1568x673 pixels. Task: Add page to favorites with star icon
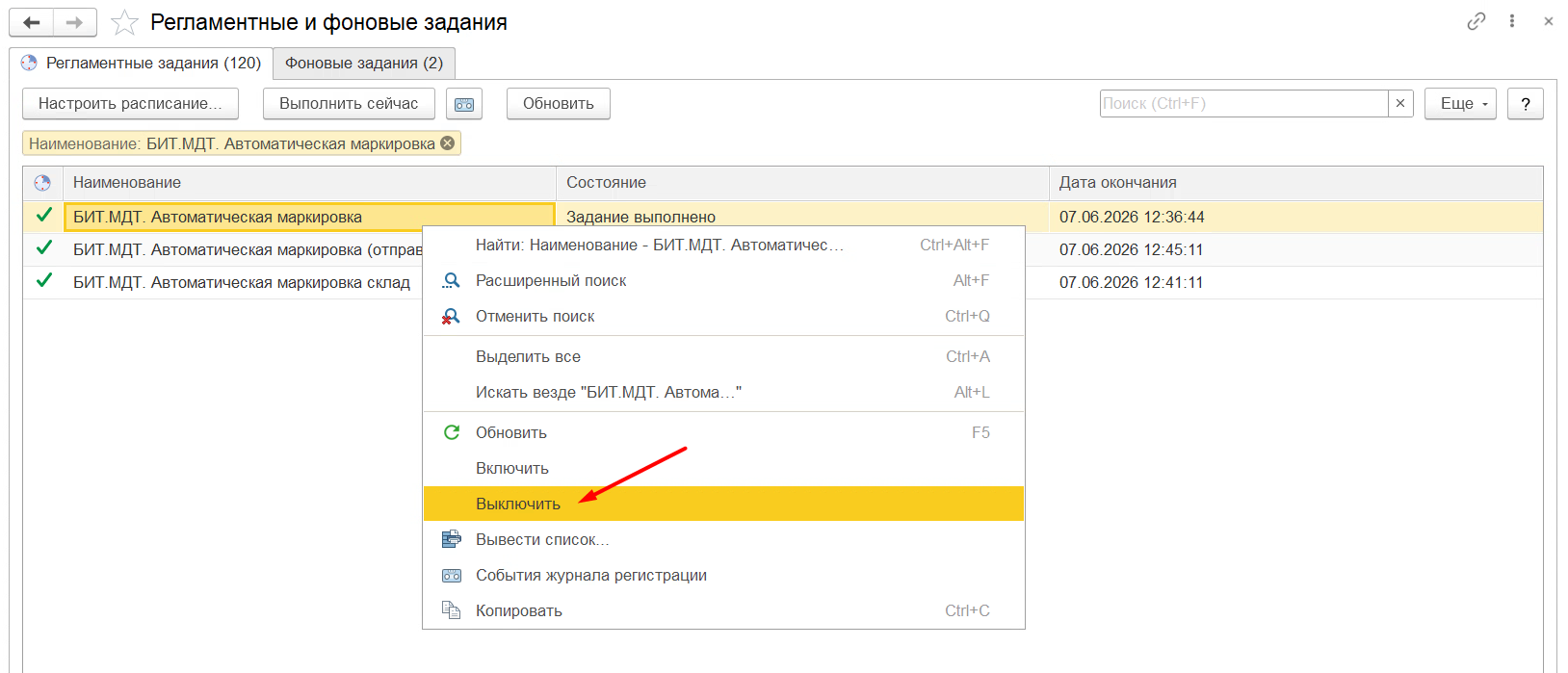[125, 22]
